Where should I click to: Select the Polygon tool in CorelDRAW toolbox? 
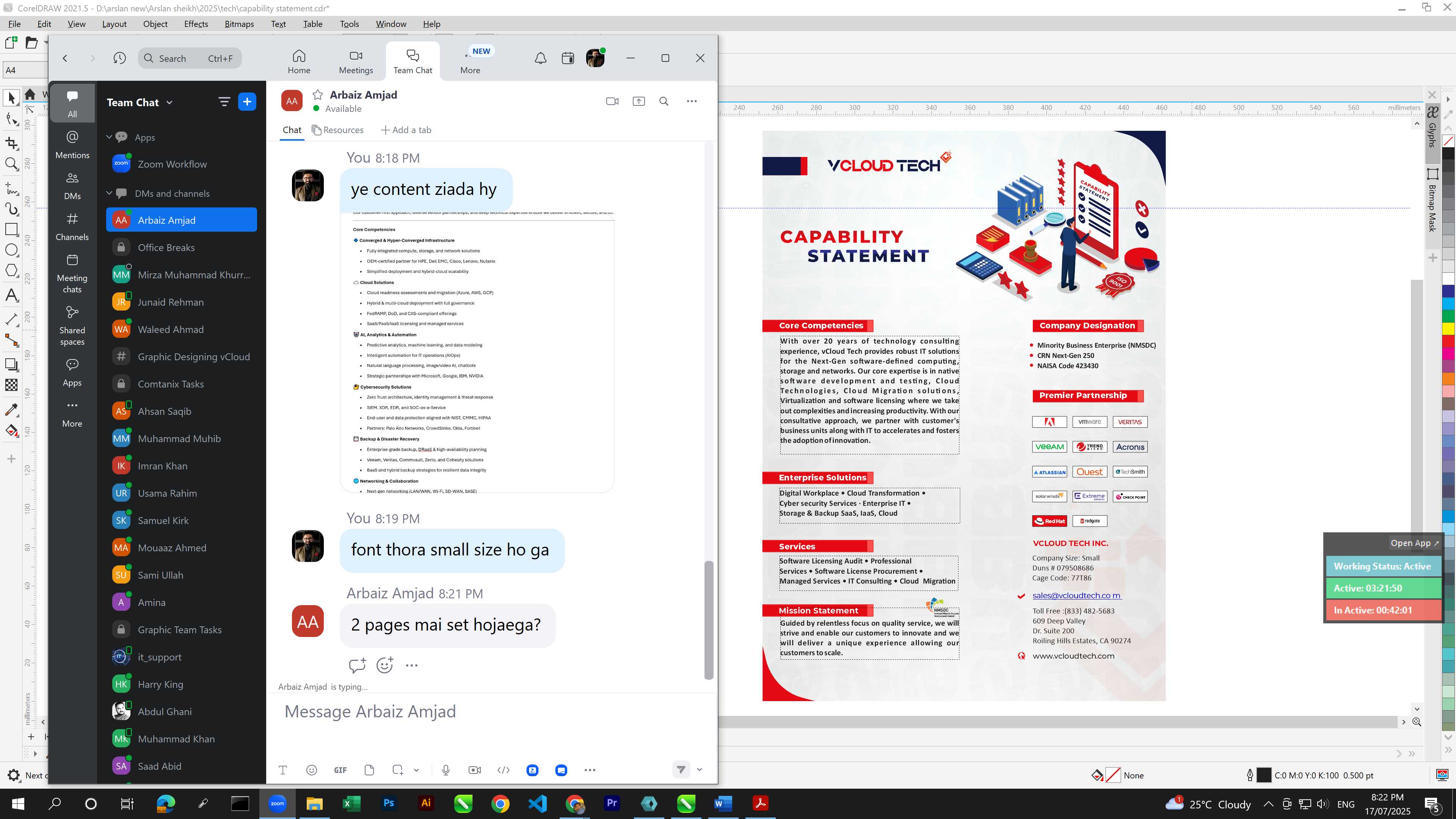point(11,270)
